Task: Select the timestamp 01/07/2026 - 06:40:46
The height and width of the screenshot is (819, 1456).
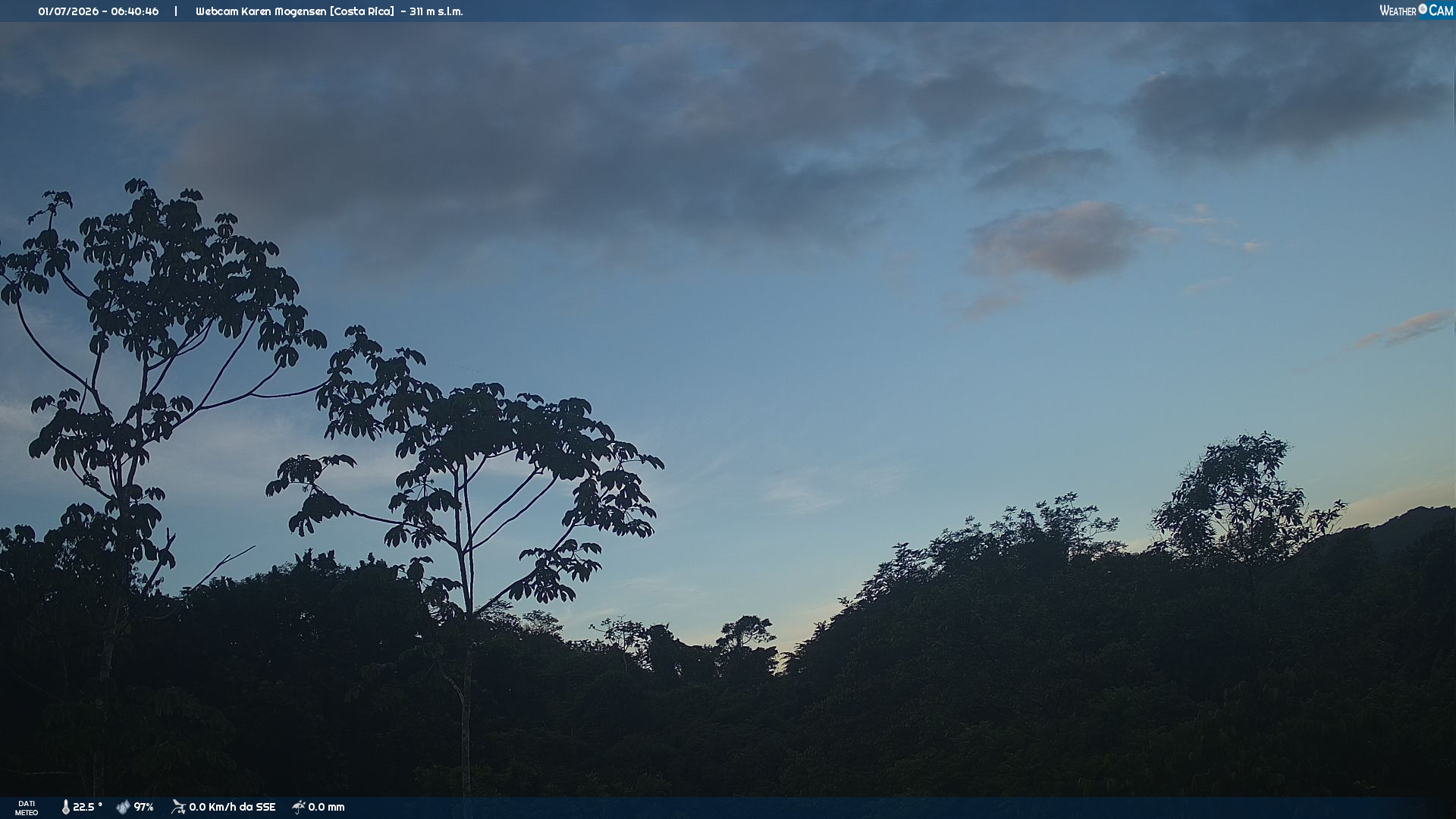Action: [x=99, y=11]
